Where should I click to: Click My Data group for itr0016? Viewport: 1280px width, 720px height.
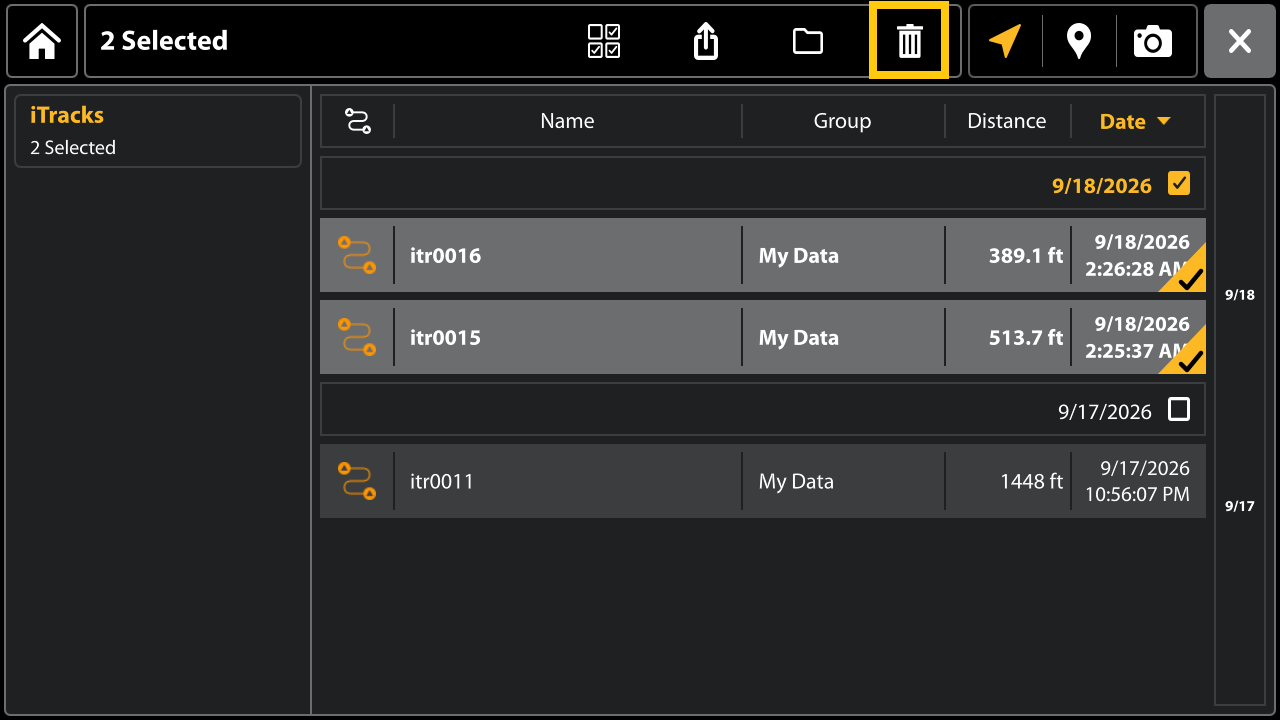(798, 255)
